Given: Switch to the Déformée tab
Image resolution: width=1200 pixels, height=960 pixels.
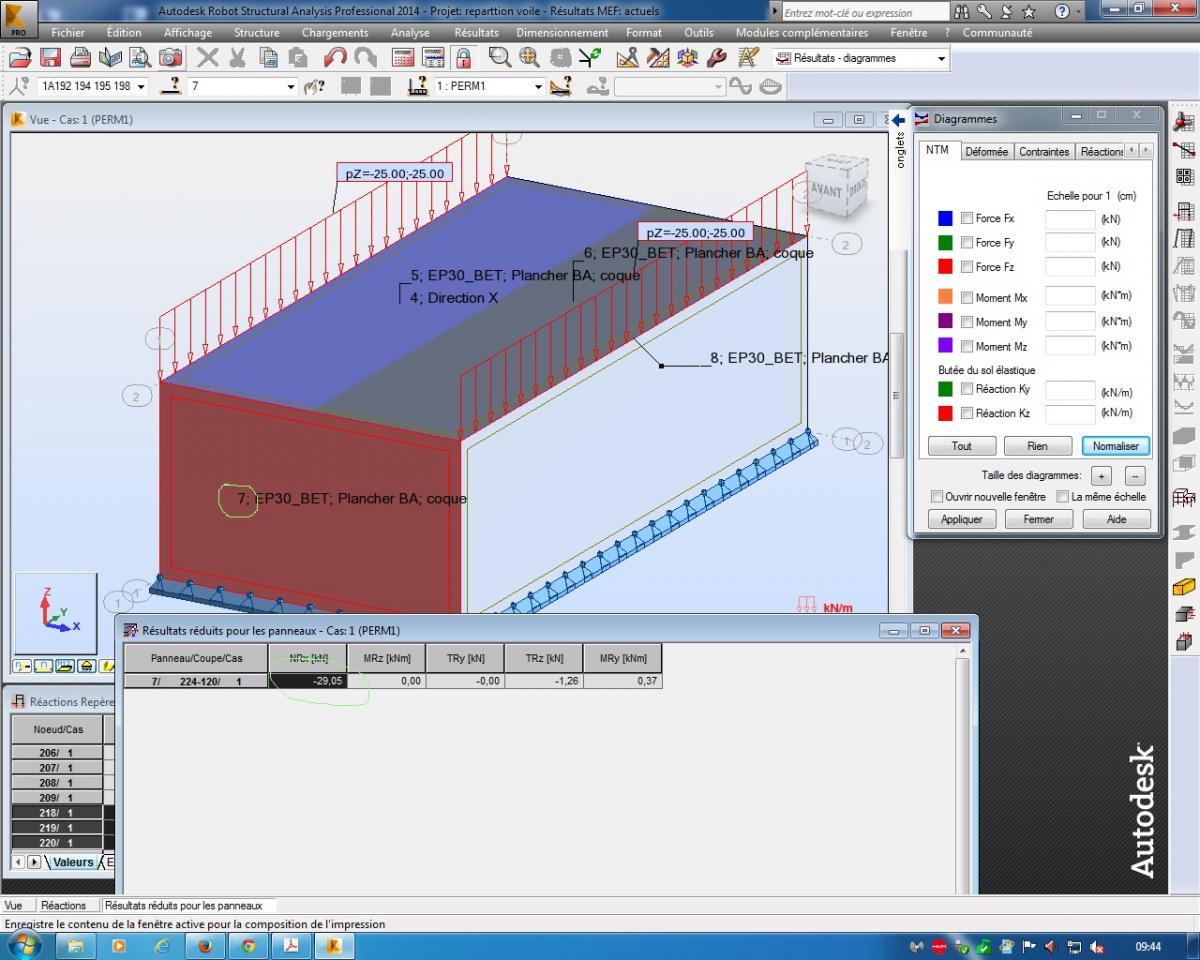Looking at the screenshot, I should pyautogui.click(x=986, y=152).
